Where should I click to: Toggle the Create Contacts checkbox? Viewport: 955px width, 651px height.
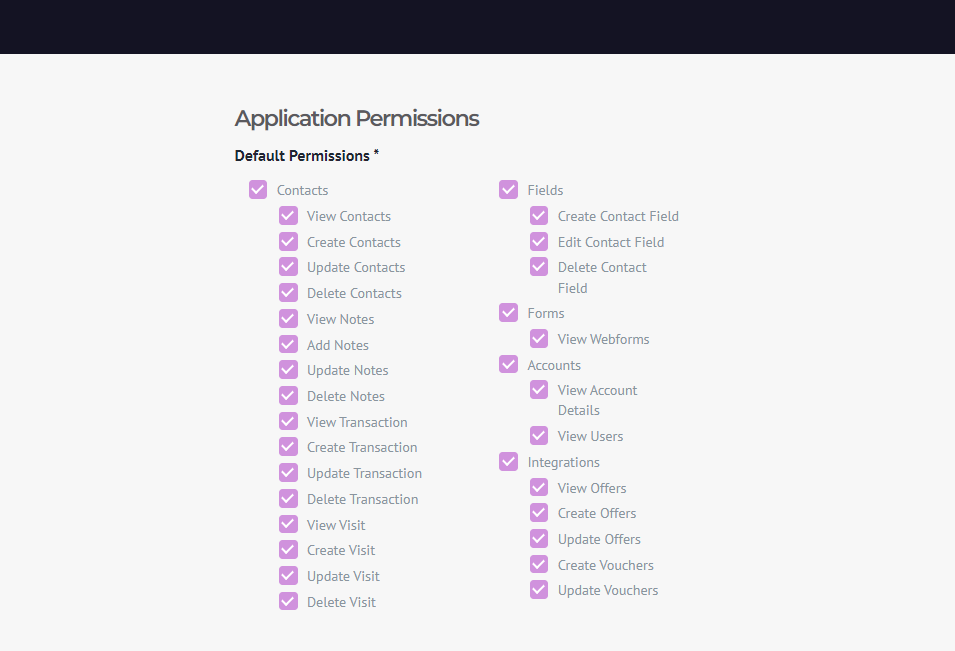[288, 242]
